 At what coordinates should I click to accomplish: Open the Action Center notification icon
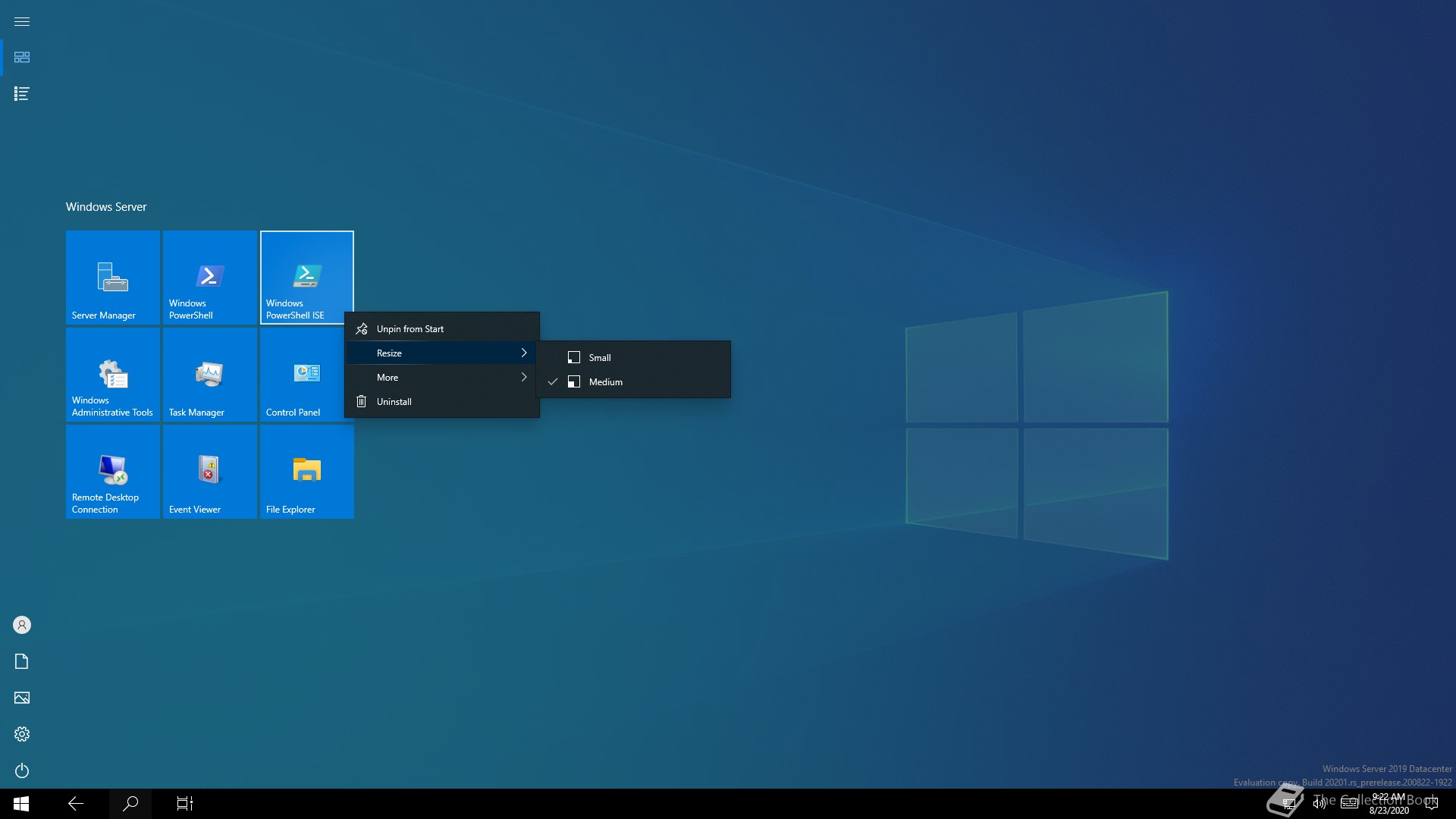[1432, 804]
